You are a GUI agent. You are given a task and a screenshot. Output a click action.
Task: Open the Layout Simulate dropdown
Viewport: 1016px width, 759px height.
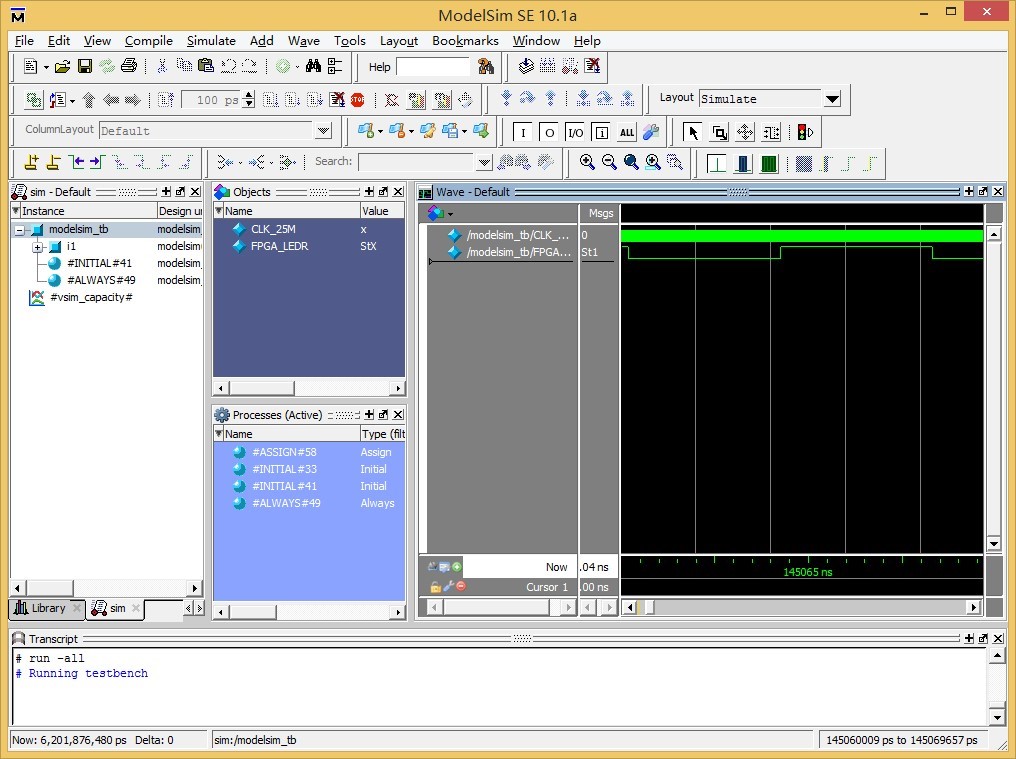[x=832, y=99]
